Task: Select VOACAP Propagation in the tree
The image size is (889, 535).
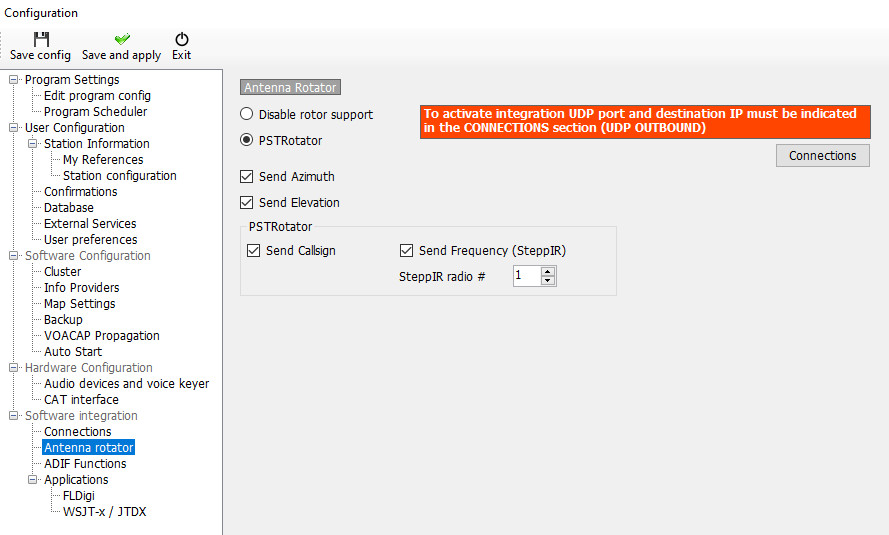Action: click(x=101, y=336)
